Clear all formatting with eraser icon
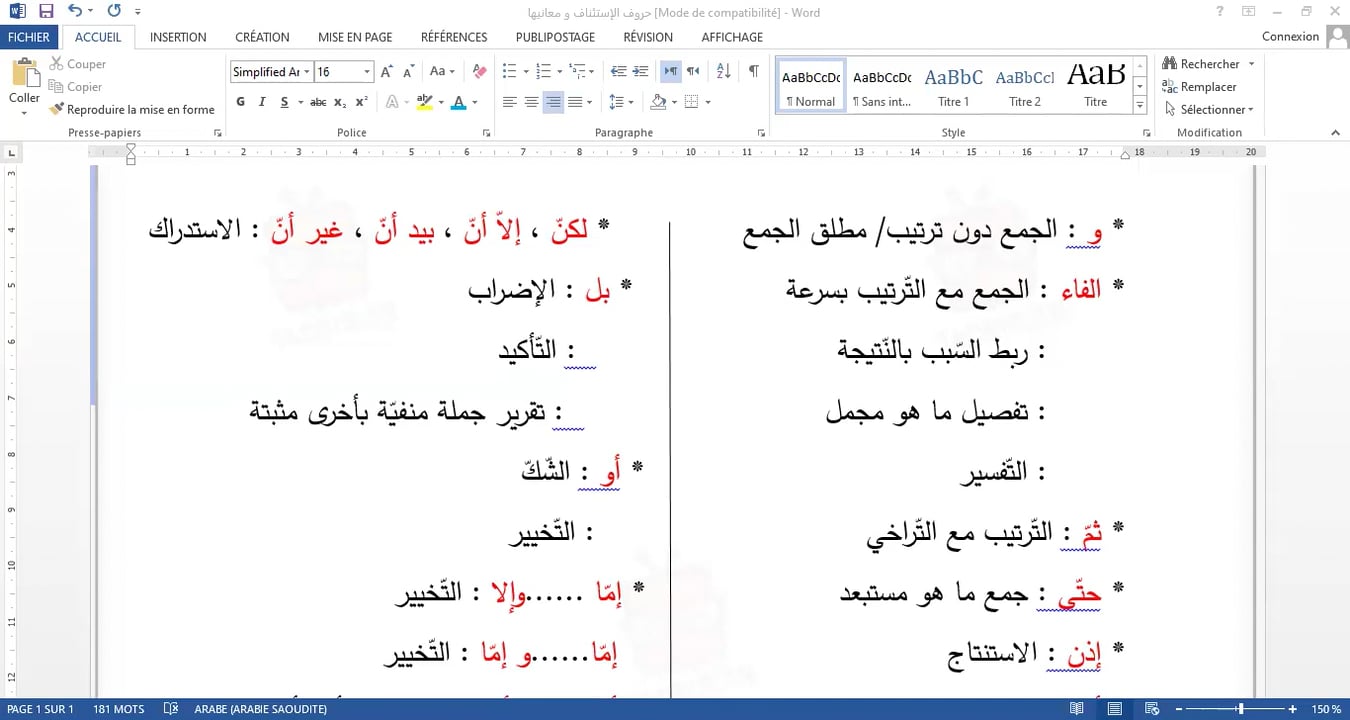The image size is (1350, 720). coord(480,71)
